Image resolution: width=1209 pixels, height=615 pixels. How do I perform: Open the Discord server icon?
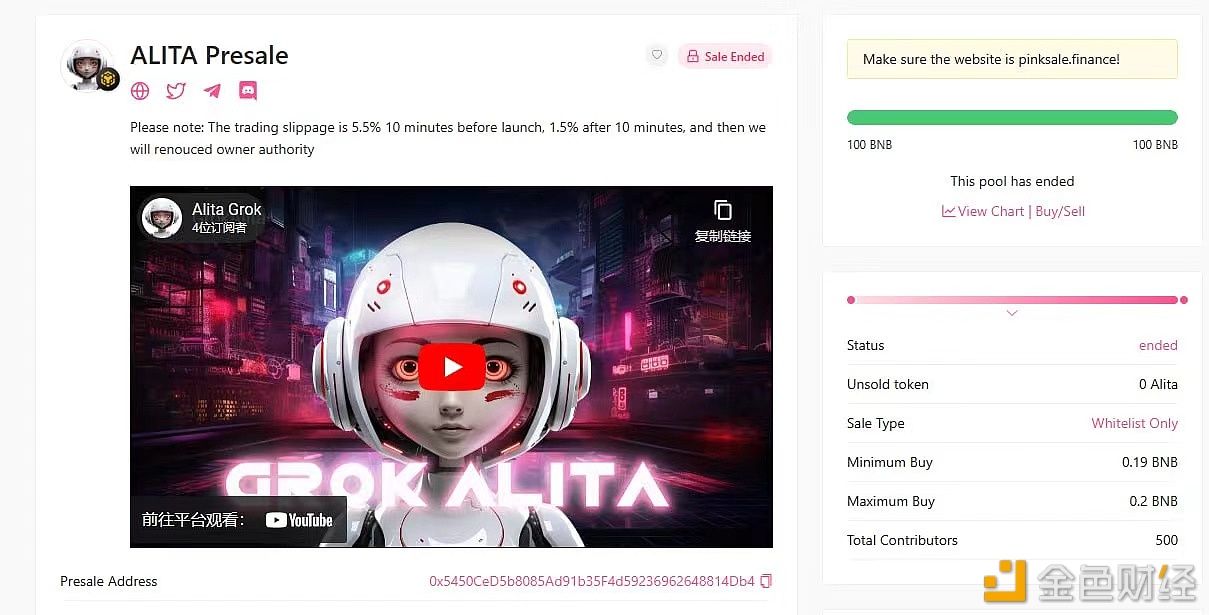click(x=248, y=91)
